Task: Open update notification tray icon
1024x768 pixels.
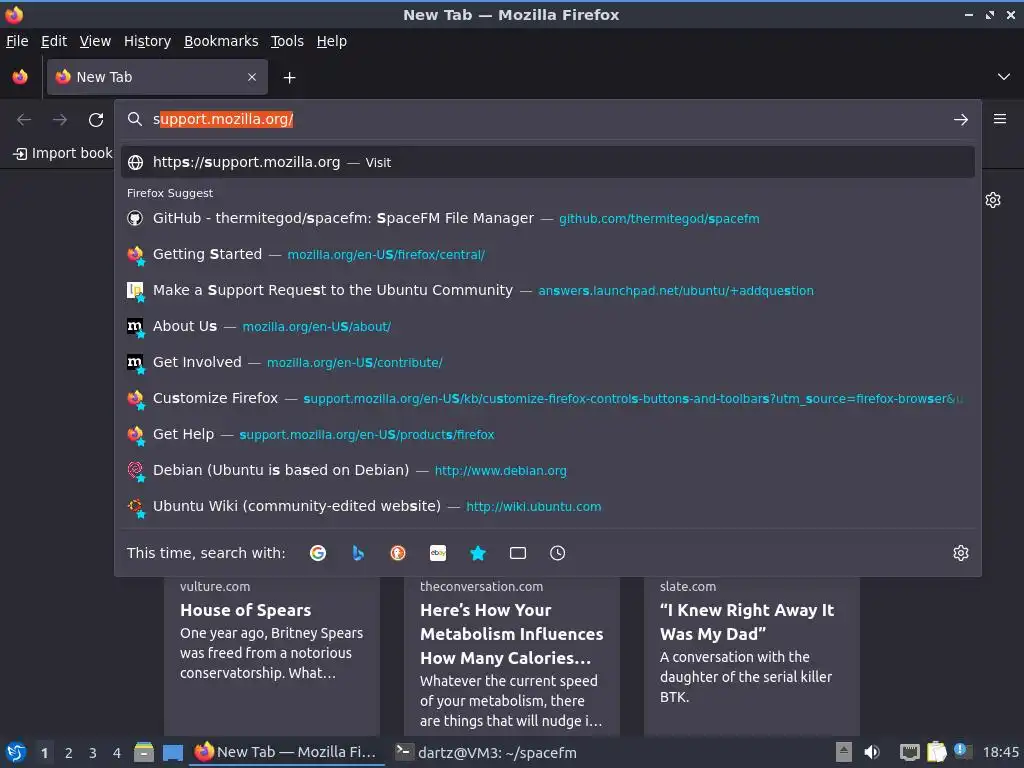Action: click(x=962, y=751)
